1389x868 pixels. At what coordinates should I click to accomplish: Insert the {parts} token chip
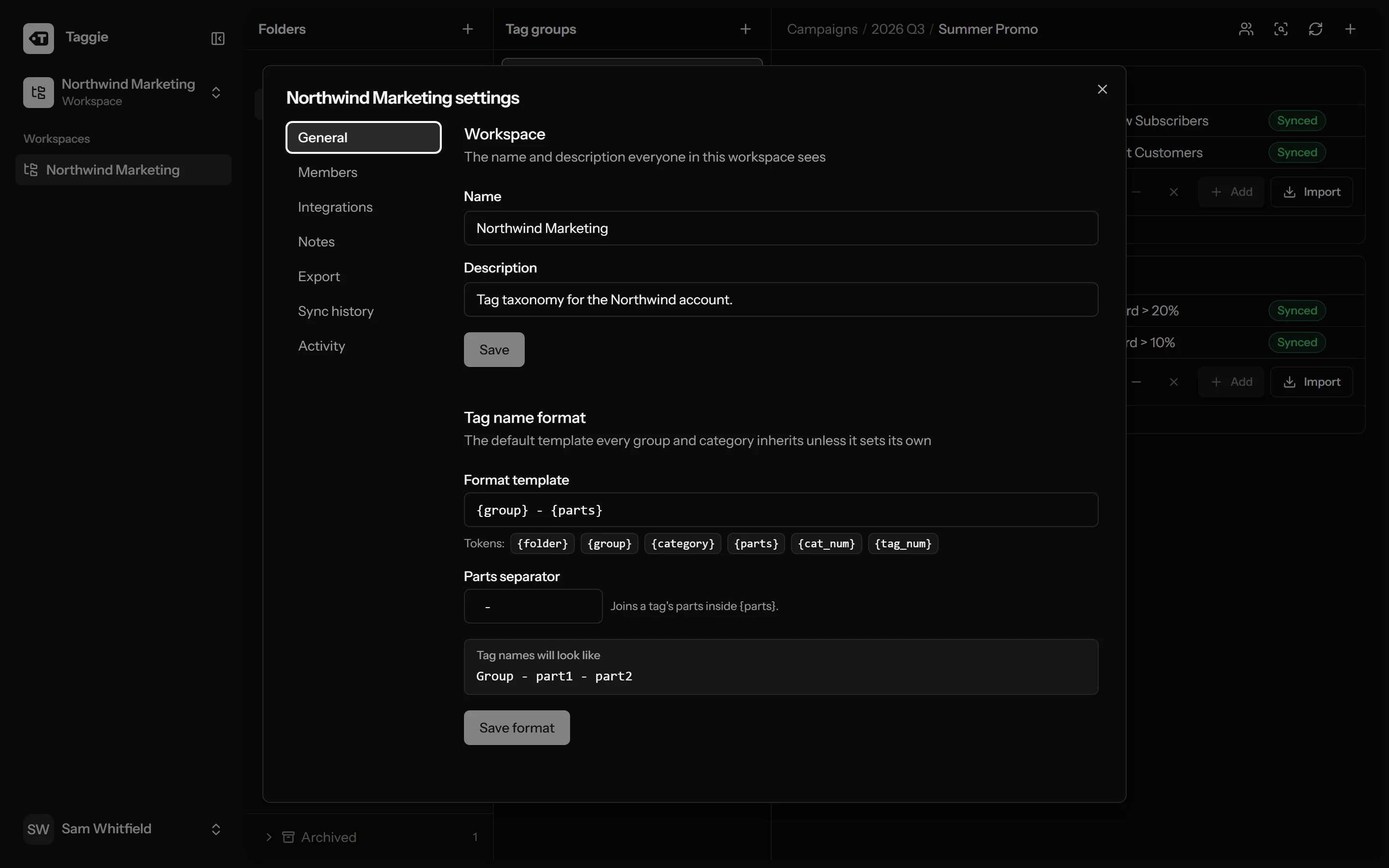pyautogui.click(x=756, y=543)
